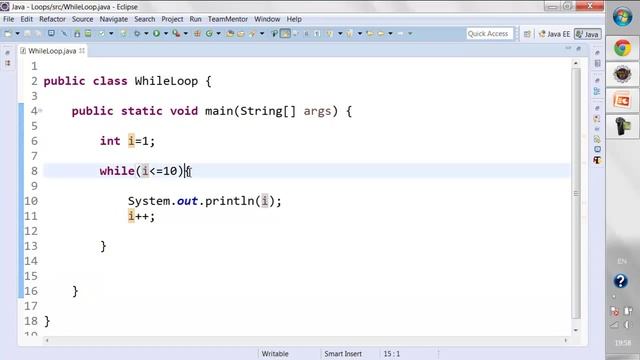Open the Refactor menu

point(52,19)
